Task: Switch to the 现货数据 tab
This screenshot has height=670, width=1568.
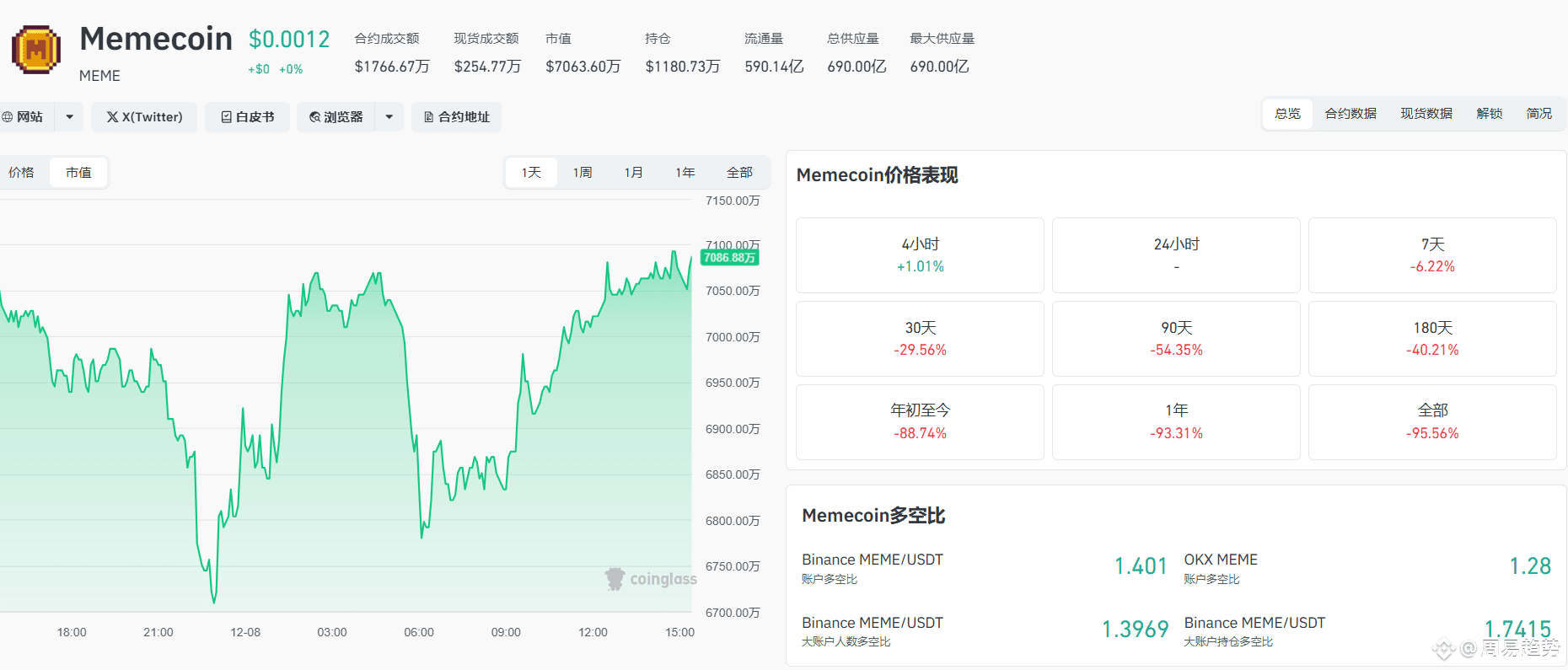Action: click(1426, 114)
